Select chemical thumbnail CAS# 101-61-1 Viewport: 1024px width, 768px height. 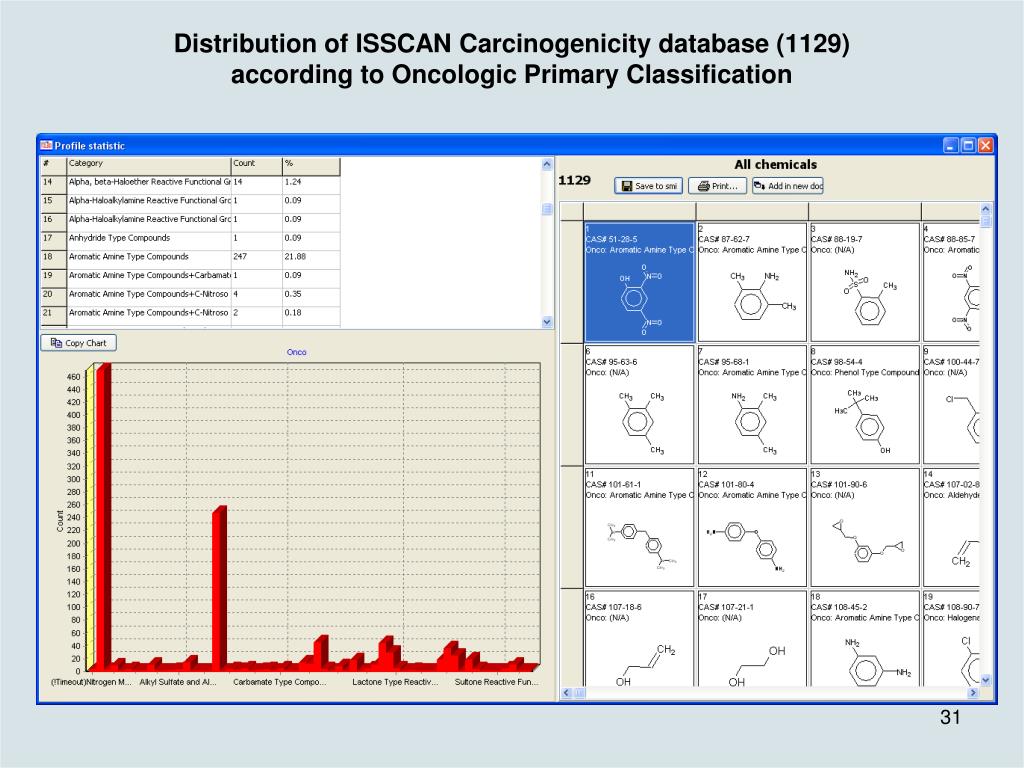click(639, 528)
